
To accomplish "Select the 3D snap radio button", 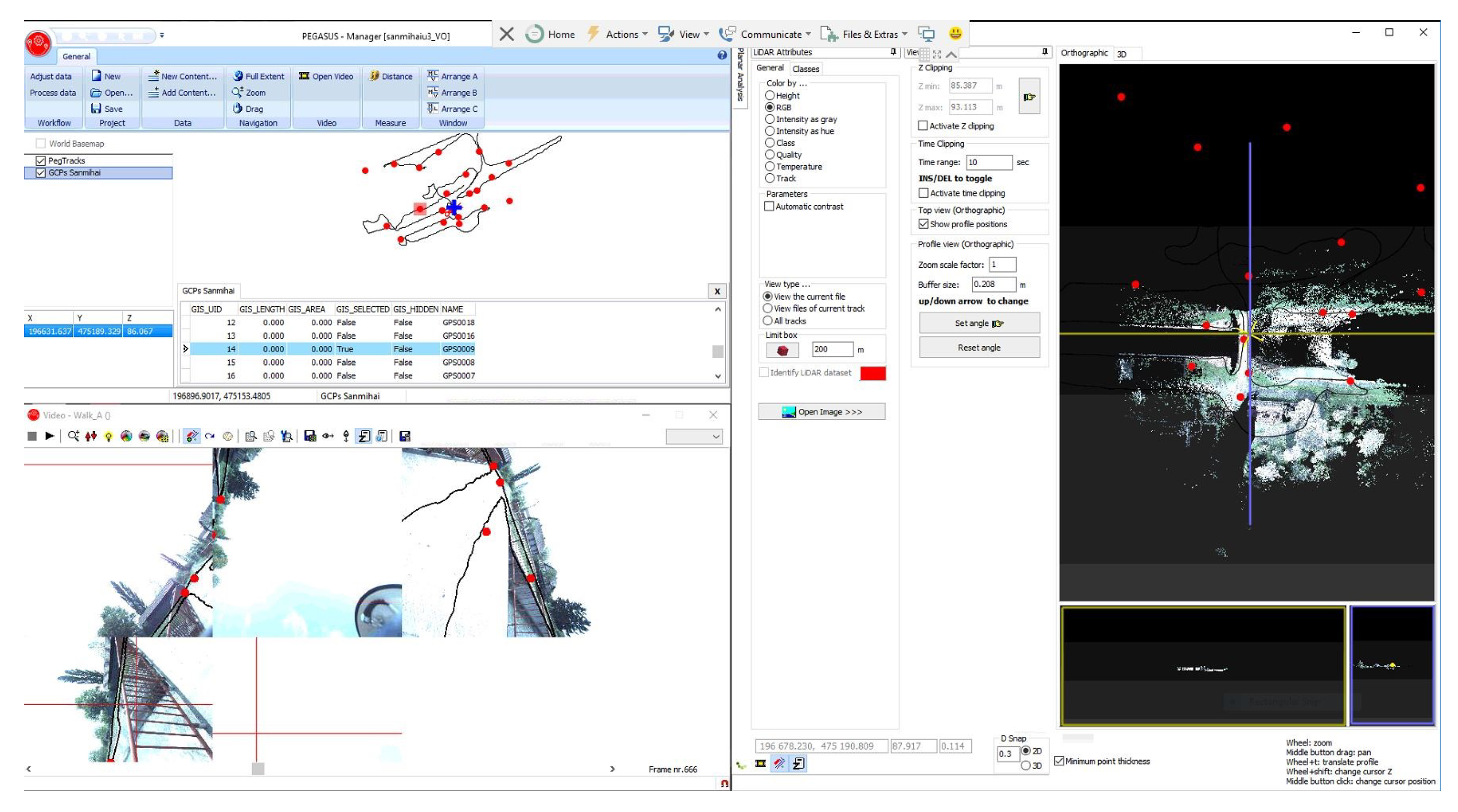I will pos(1025,766).
